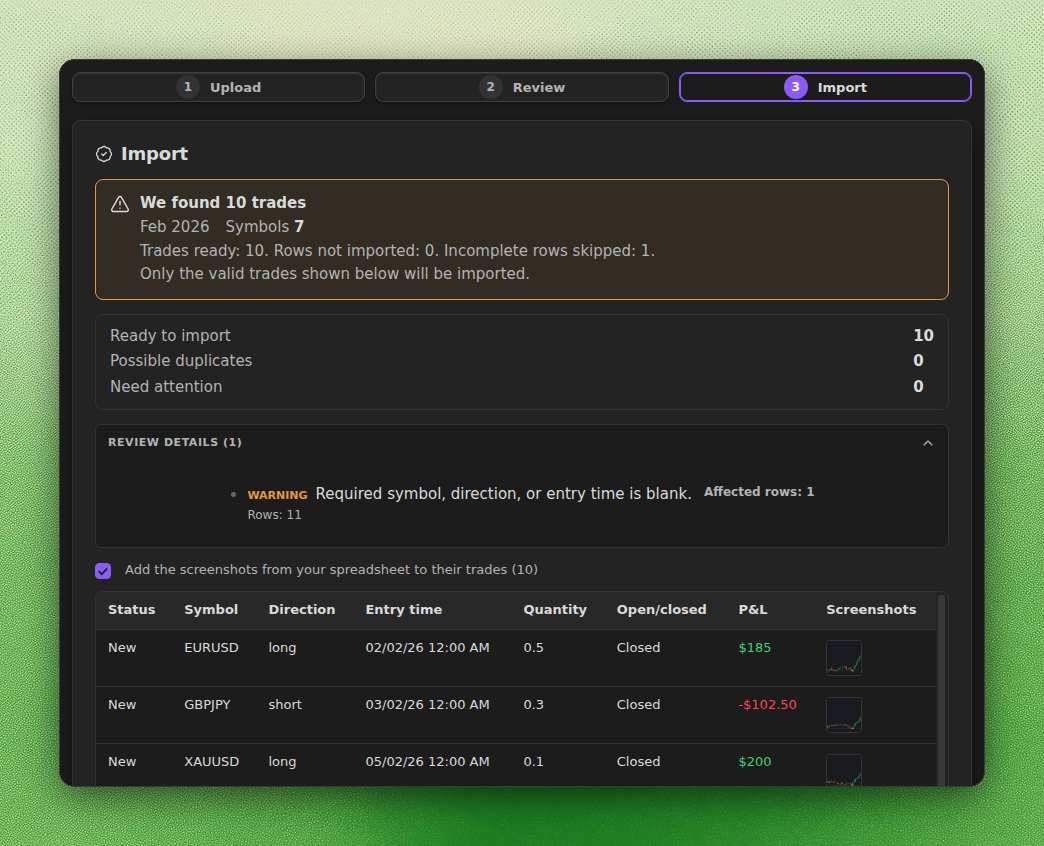The width and height of the screenshot is (1044, 846).
Task: Select the EURUSD symbol cell
Action: (x=211, y=648)
